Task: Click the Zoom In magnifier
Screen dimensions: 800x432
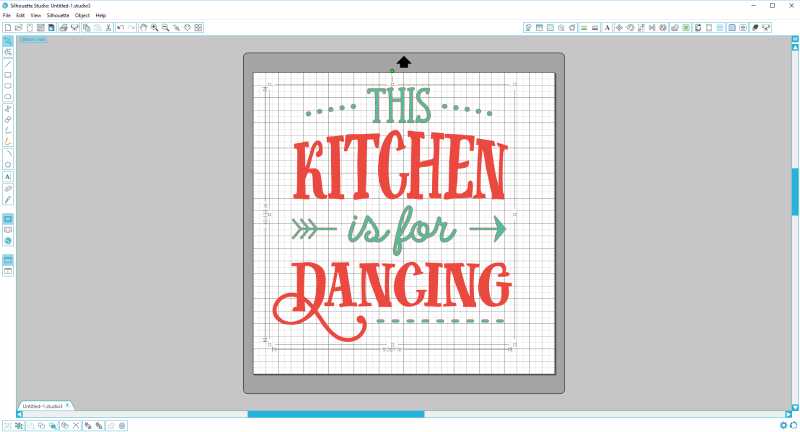Action: (154, 28)
